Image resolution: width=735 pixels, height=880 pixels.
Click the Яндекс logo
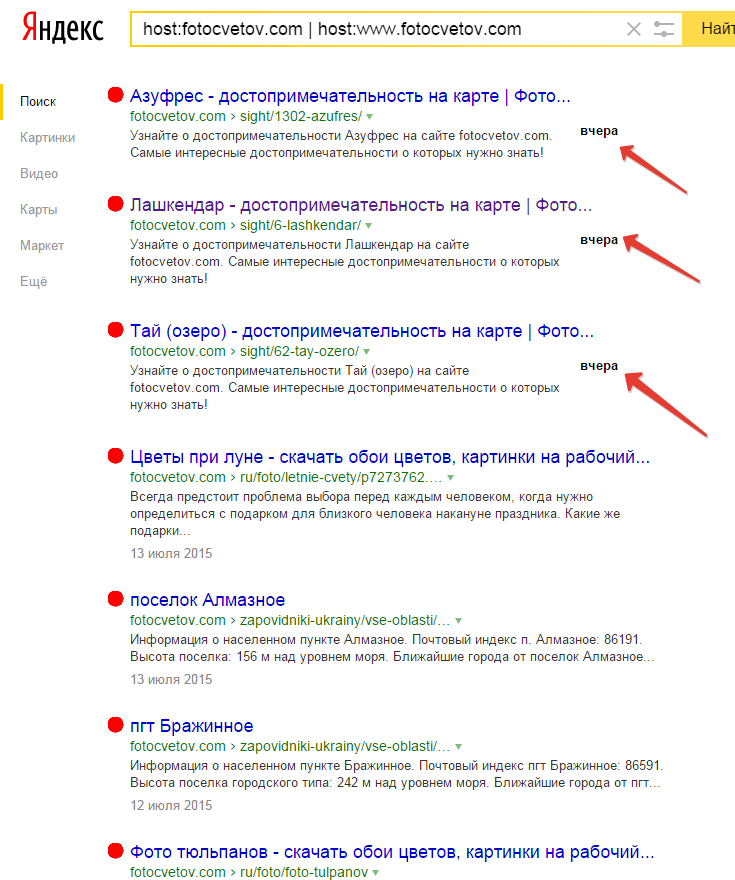click(62, 29)
